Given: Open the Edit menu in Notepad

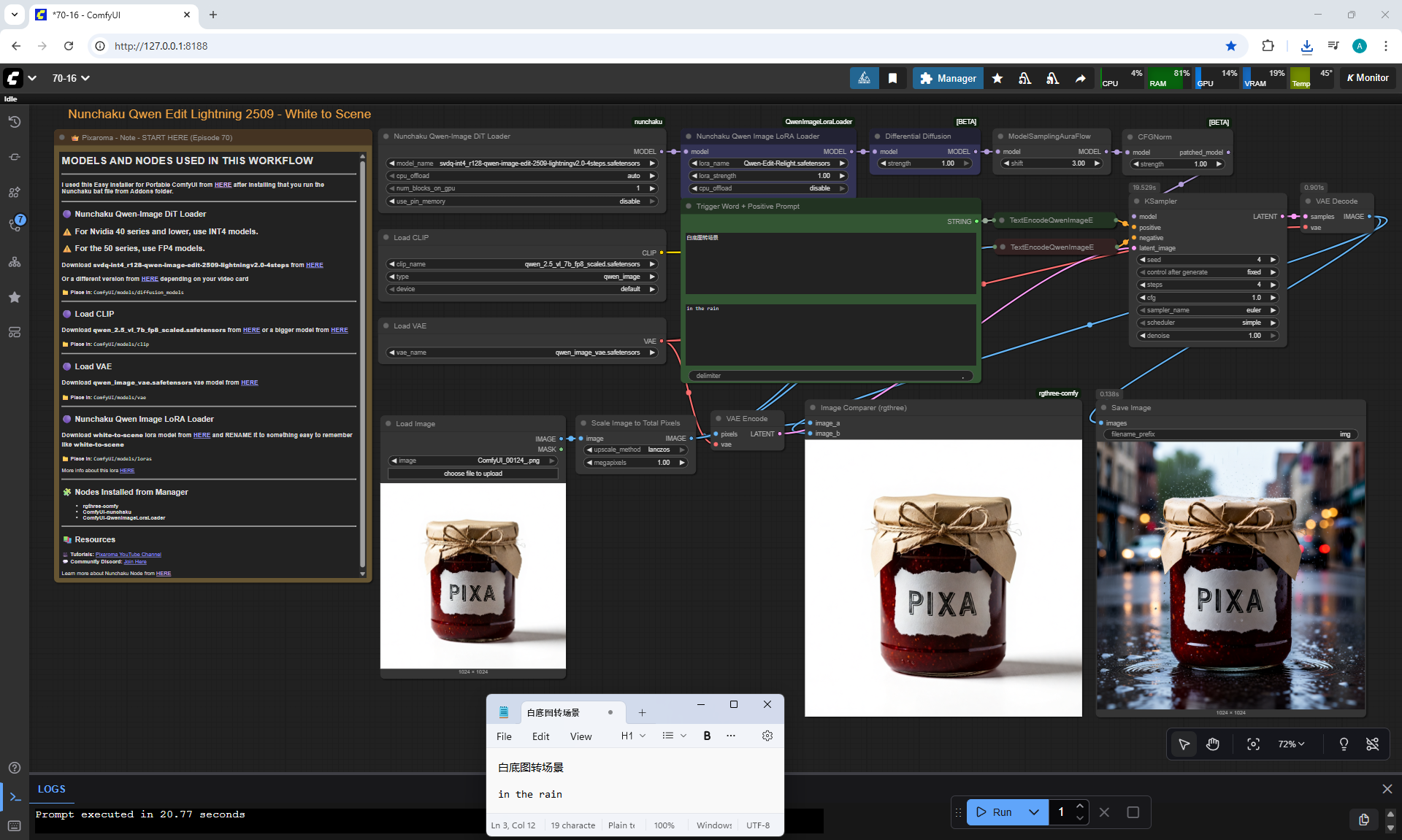Looking at the screenshot, I should [x=540, y=736].
